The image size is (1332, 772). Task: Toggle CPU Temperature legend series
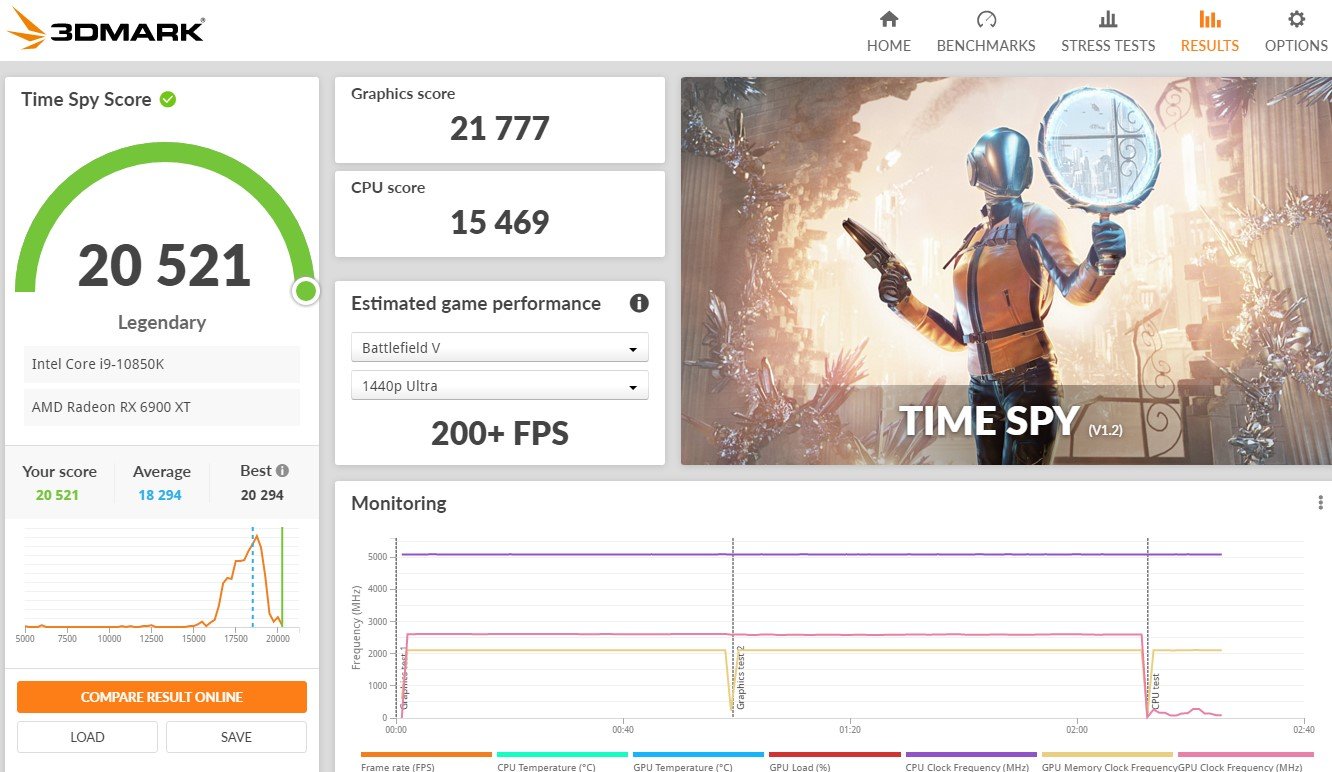tap(562, 762)
